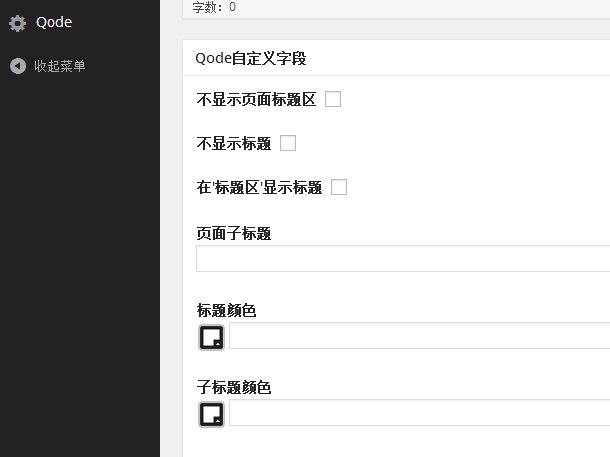Click the 子标题颜色 field label

[234, 388]
